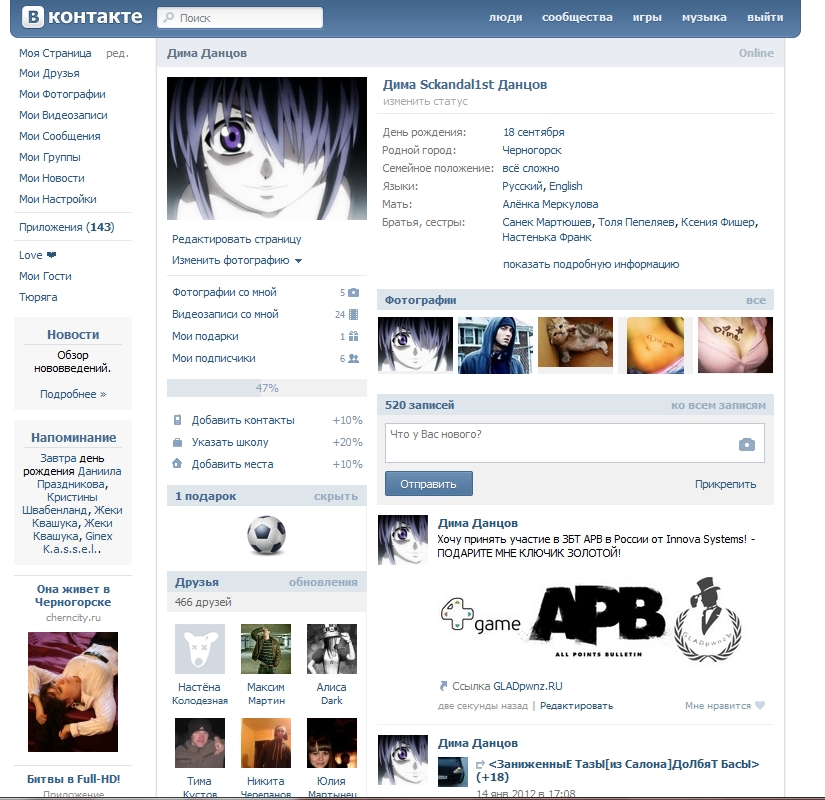
Task: Click people icon next to Мои подписчики
Action: pyautogui.click(x=354, y=358)
